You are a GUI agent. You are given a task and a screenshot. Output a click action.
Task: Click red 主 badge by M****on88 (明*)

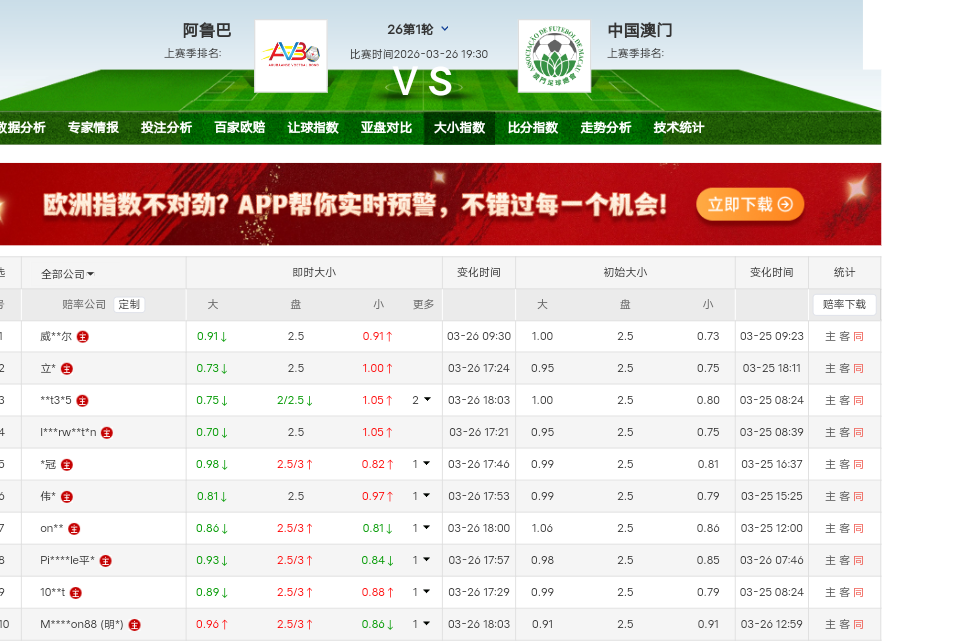point(135,625)
